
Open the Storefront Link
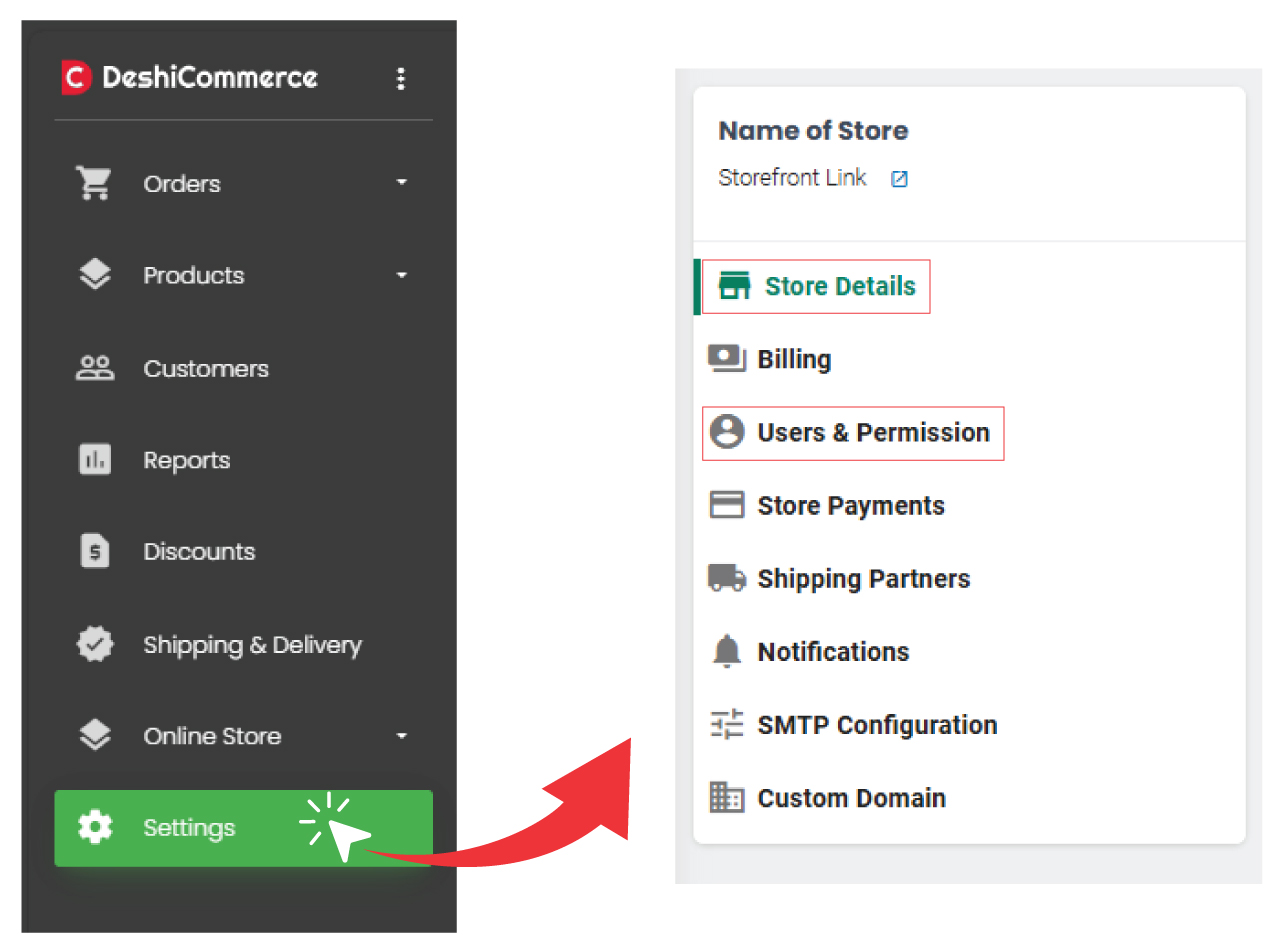(x=792, y=179)
